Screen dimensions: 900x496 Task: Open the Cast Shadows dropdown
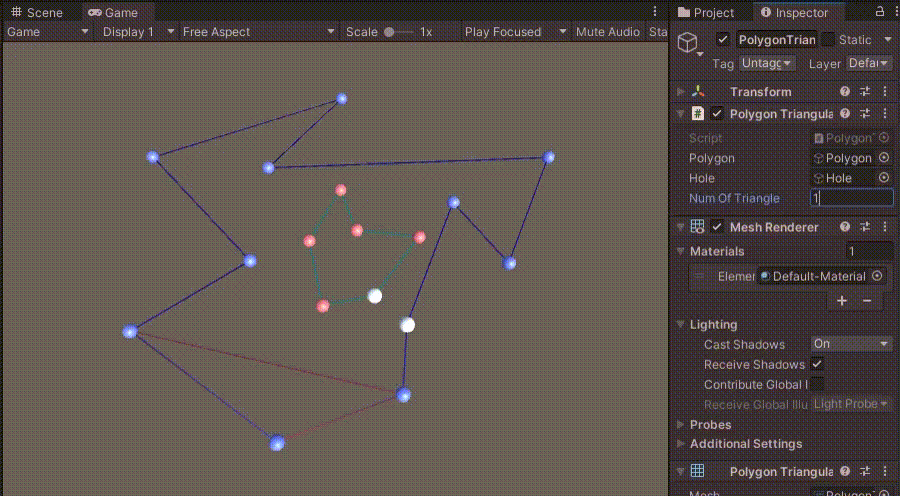pyautogui.click(x=851, y=344)
